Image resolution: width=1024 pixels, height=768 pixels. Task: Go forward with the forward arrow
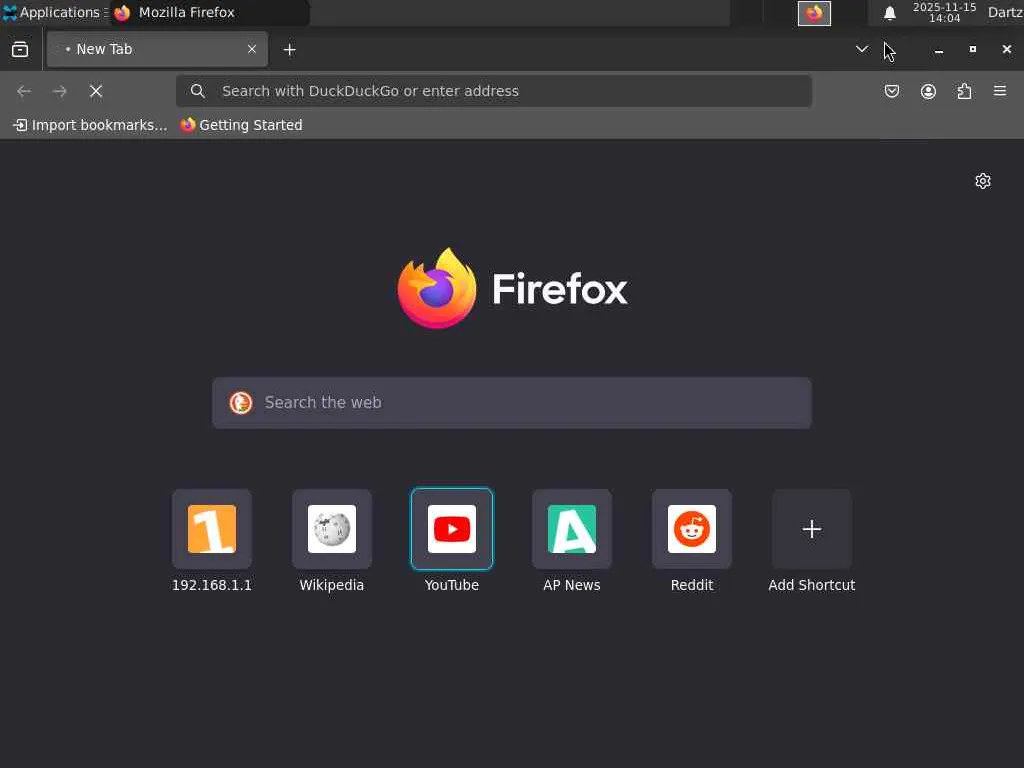59,91
